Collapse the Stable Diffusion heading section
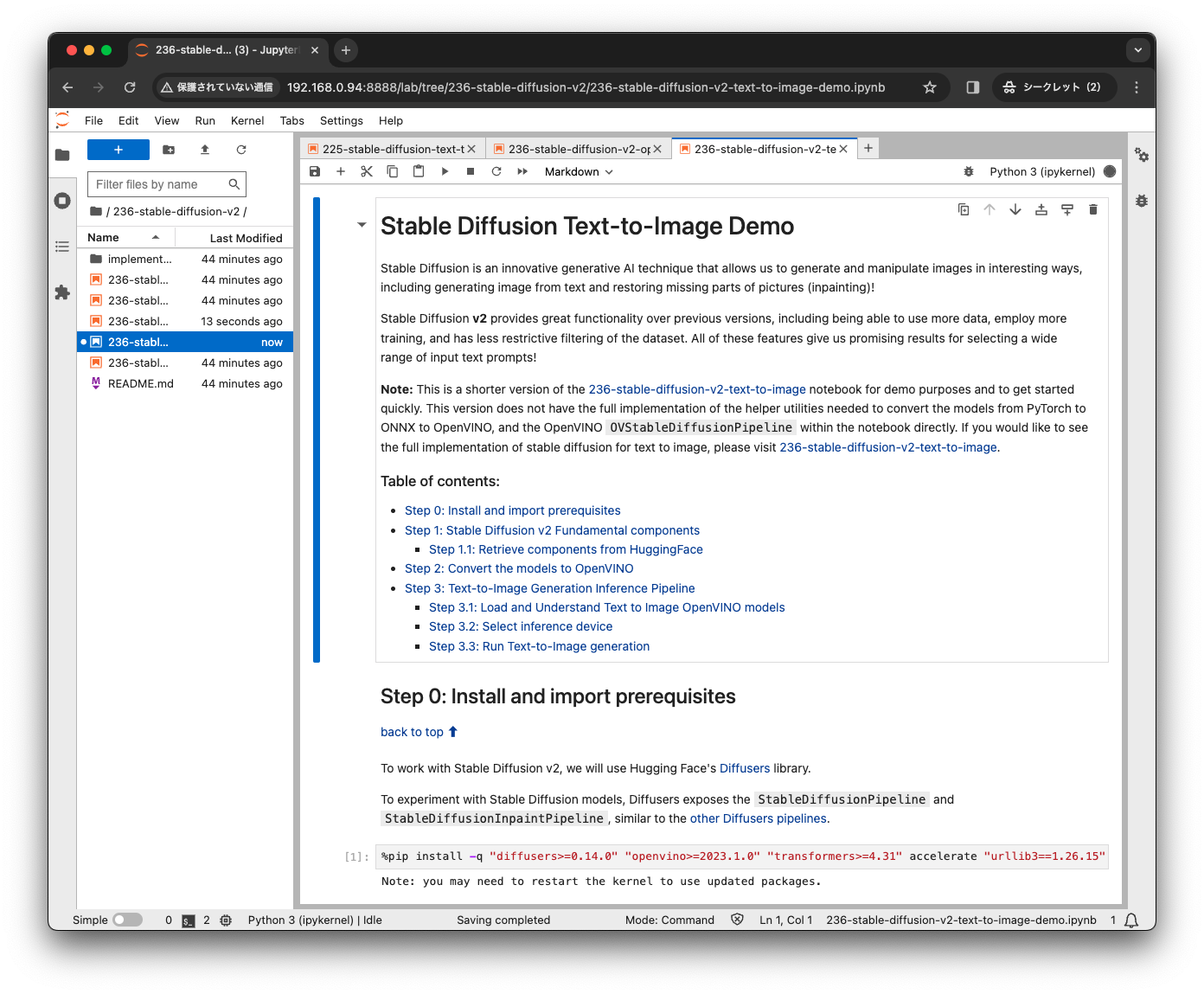 coord(362,225)
